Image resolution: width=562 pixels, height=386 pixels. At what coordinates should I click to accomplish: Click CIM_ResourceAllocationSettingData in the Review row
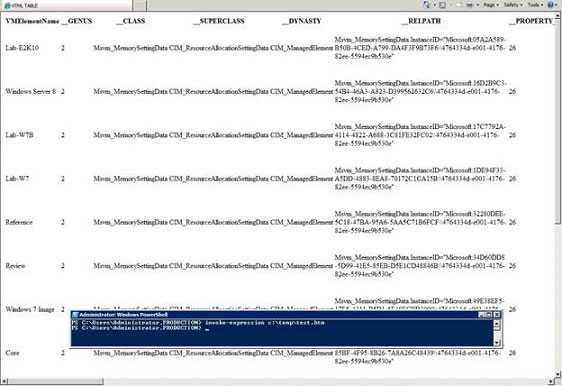pyautogui.click(x=219, y=266)
